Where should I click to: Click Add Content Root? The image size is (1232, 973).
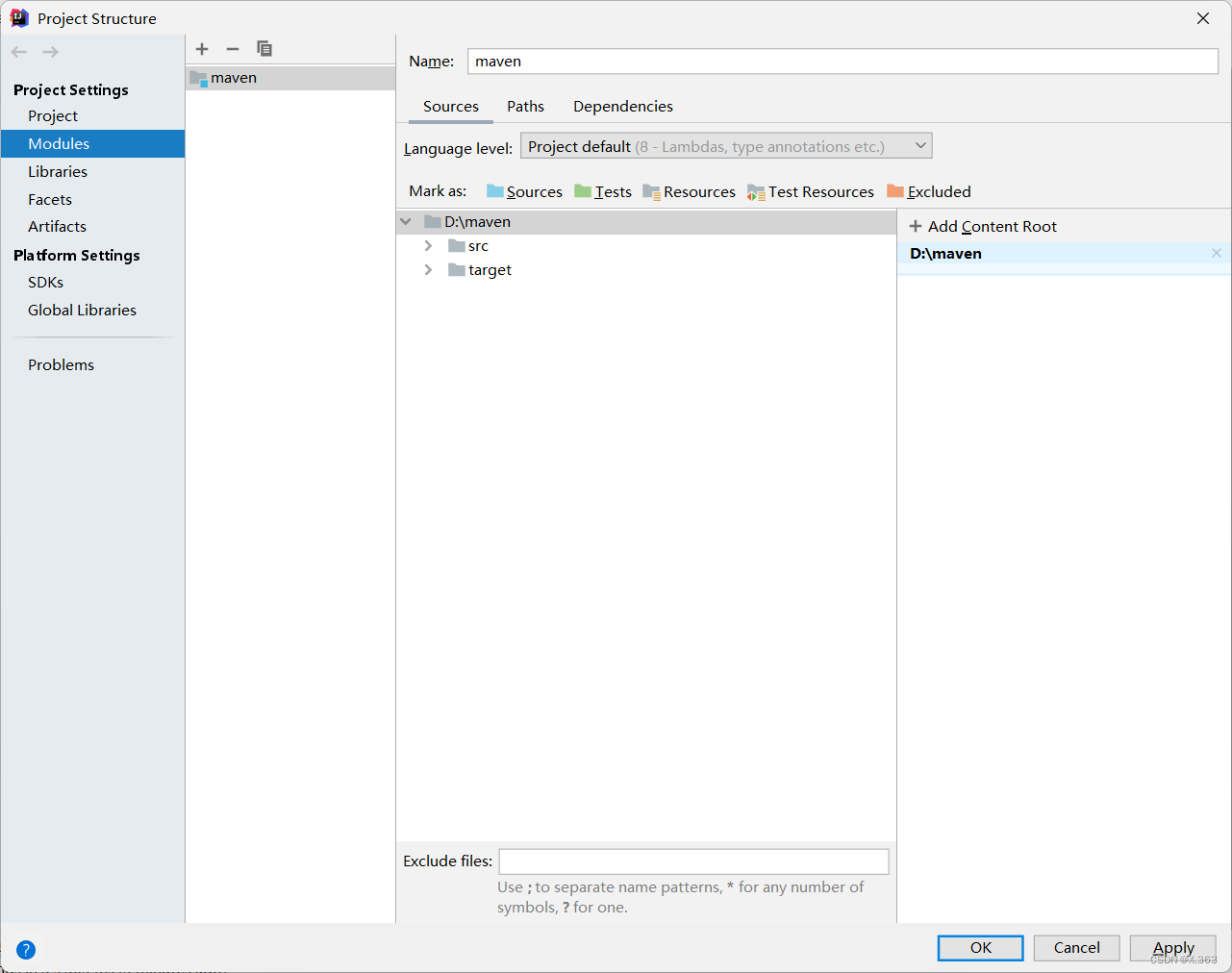(x=983, y=227)
